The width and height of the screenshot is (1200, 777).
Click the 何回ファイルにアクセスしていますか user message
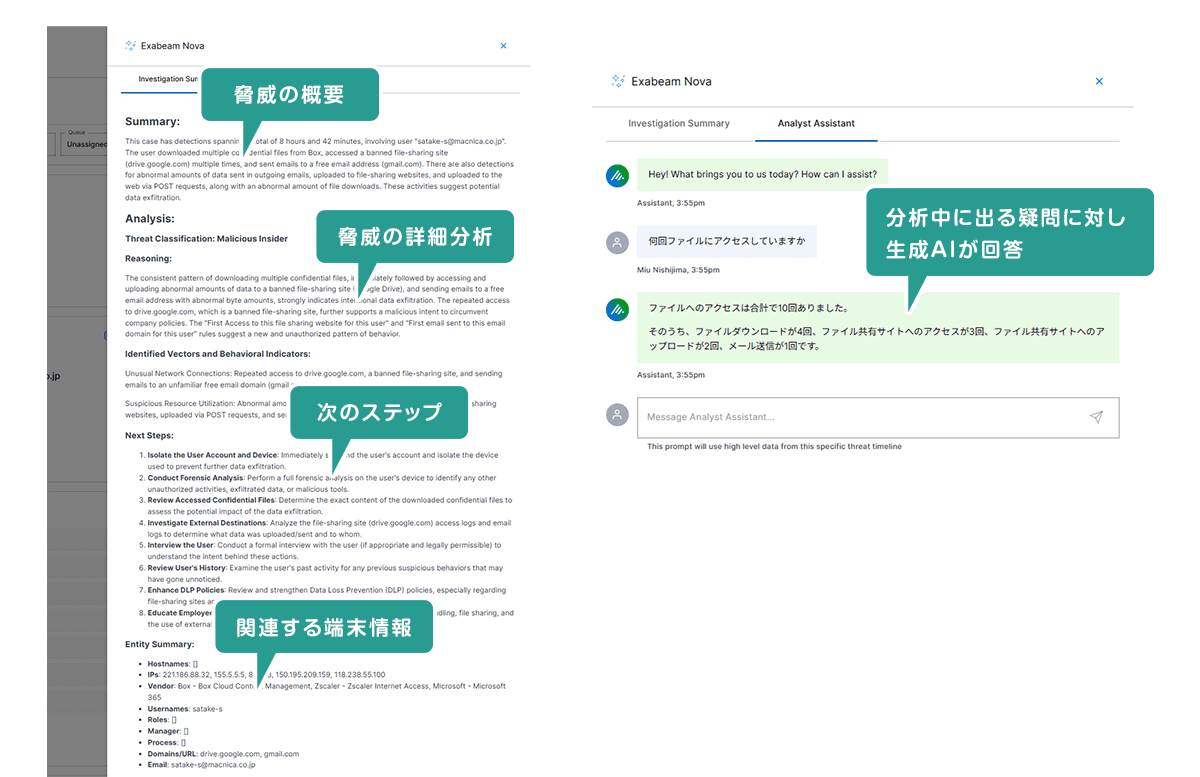pos(726,241)
